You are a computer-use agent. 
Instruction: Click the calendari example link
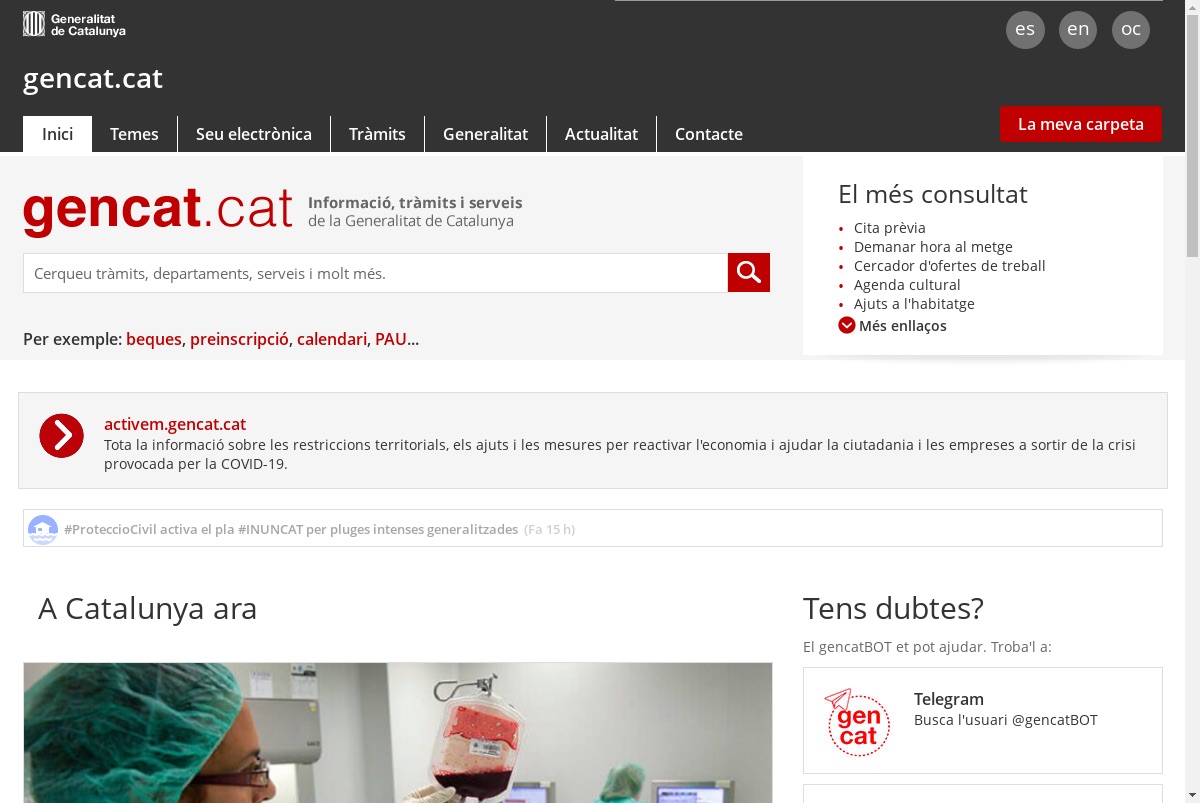coord(332,339)
